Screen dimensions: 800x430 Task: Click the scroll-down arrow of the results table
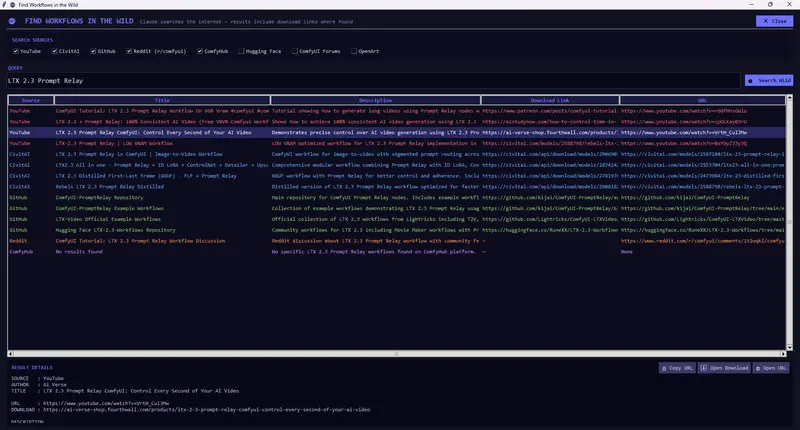(790, 347)
